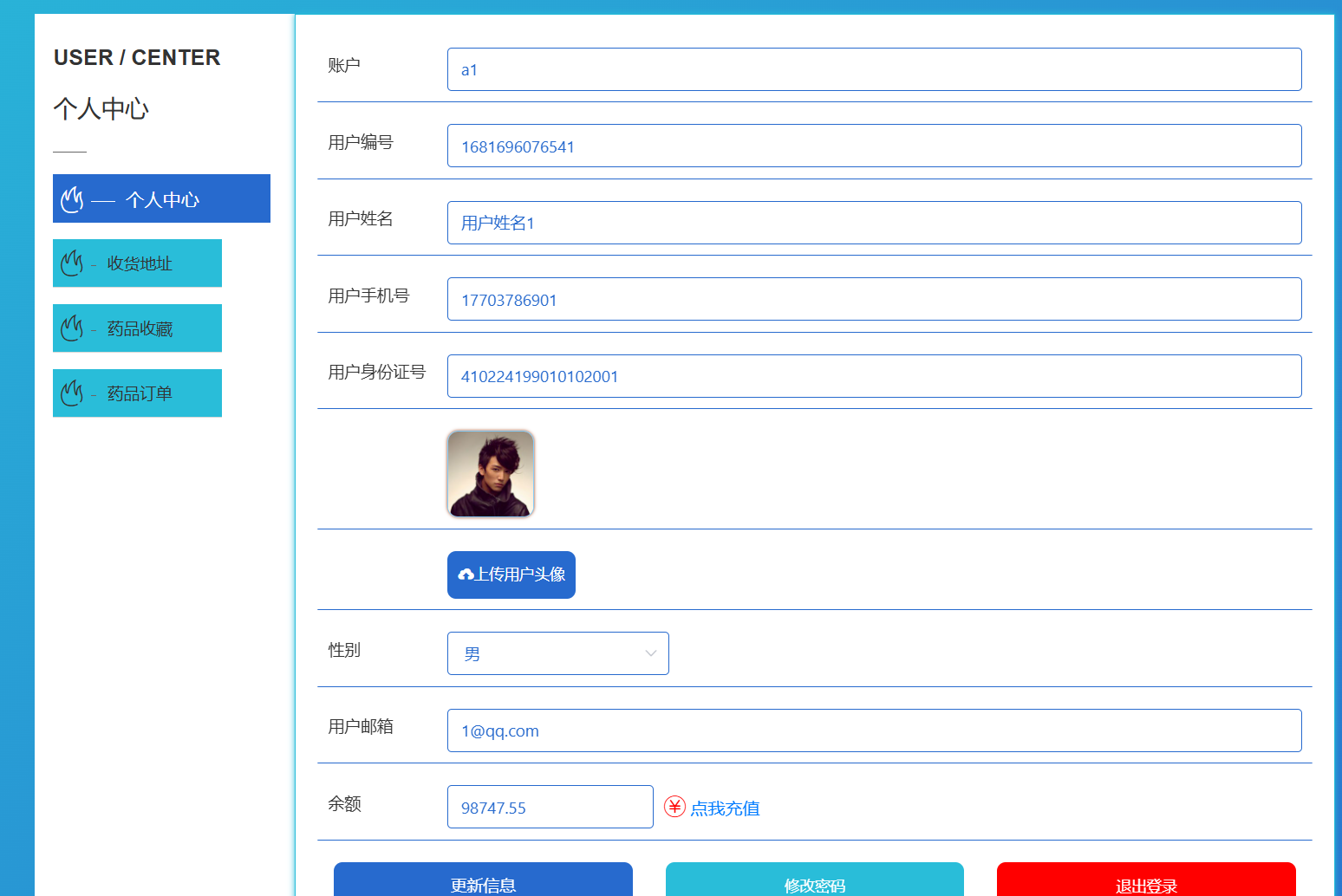Click the 性别 field label
The image size is (1342, 896).
(344, 650)
